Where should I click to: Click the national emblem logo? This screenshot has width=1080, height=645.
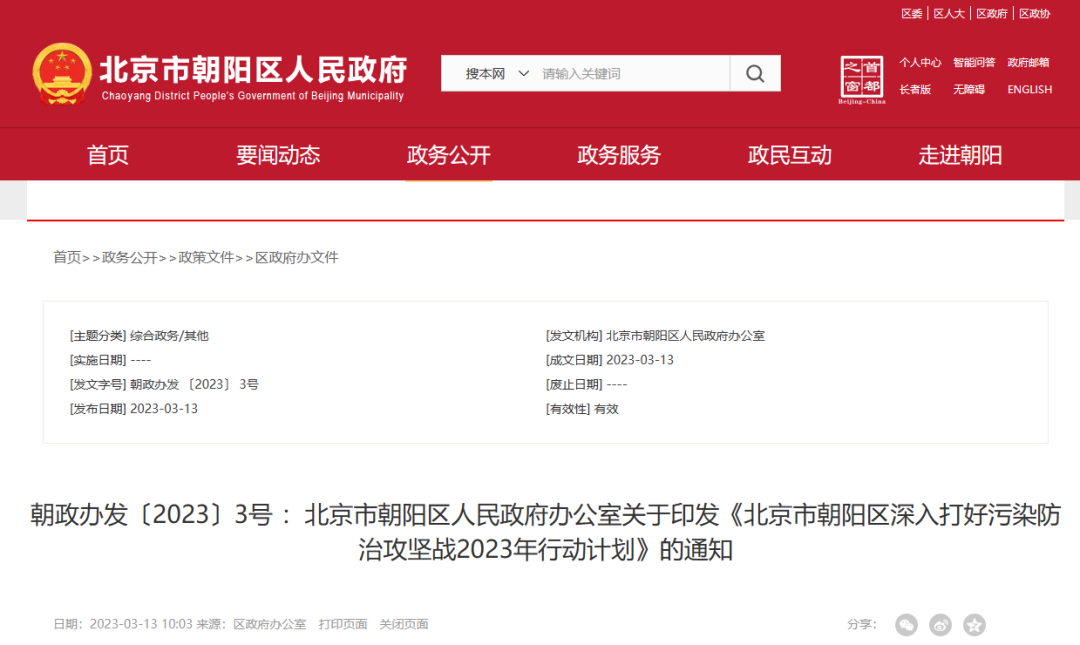(x=62, y=74)
